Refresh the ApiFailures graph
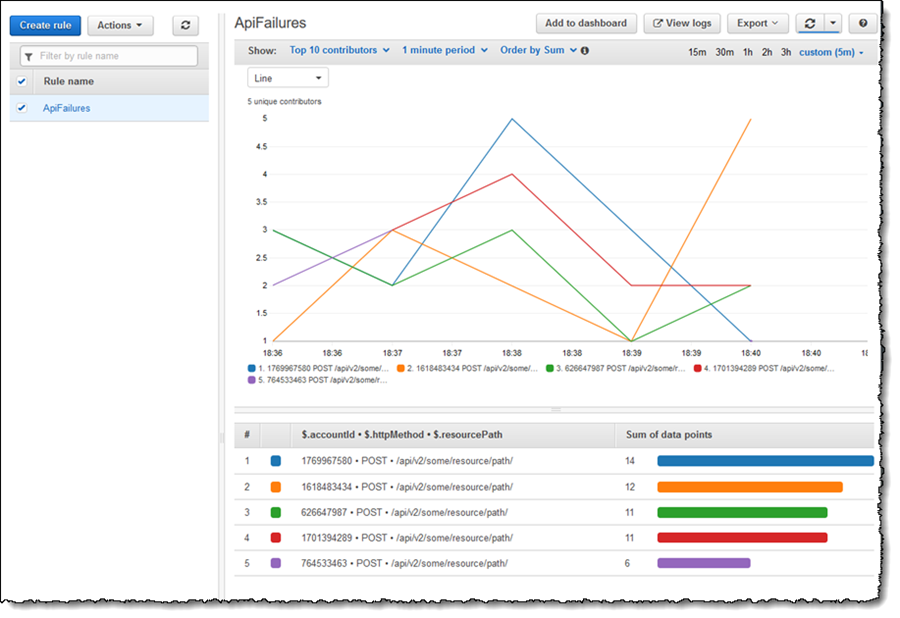The height and width of the screenshot is (618, 900). [x=810, y=23]
